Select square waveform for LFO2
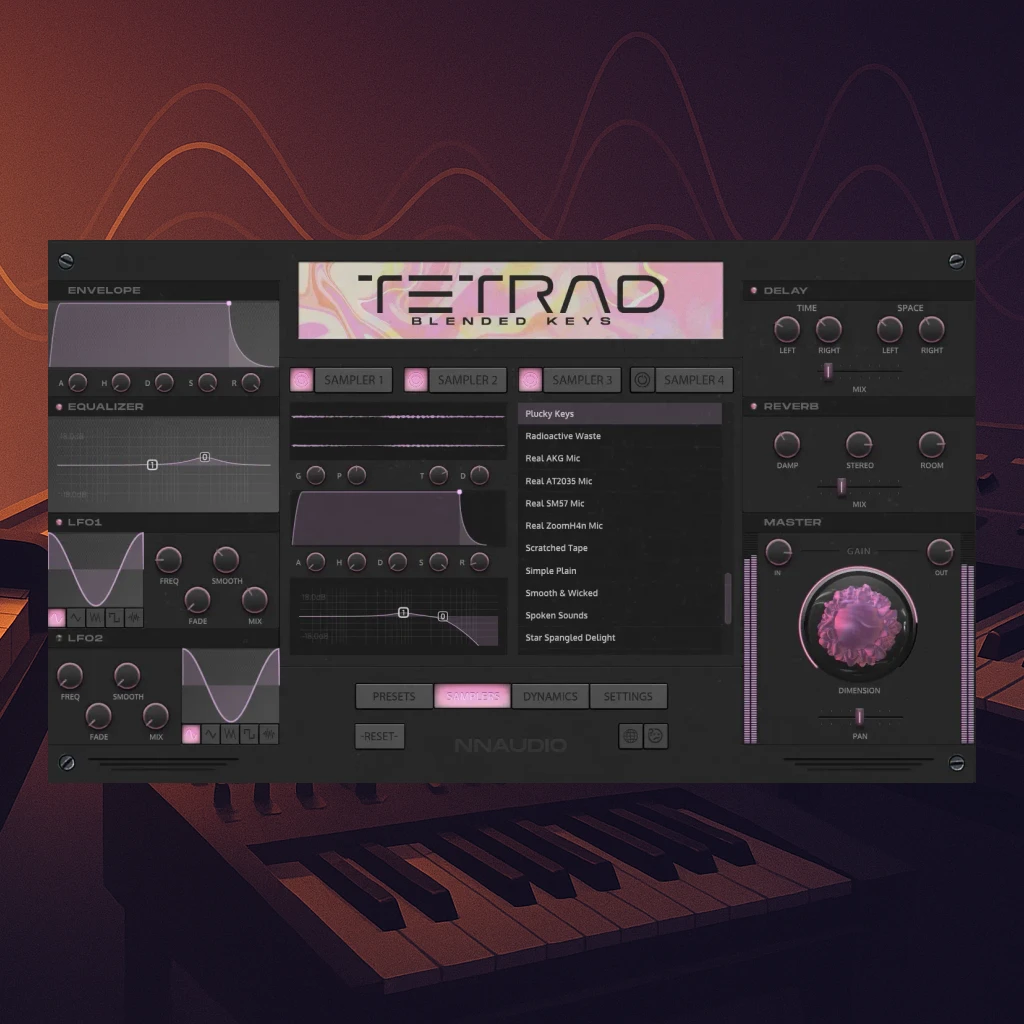Viewport: 1024px width, 1024px height. pos(249,734)
